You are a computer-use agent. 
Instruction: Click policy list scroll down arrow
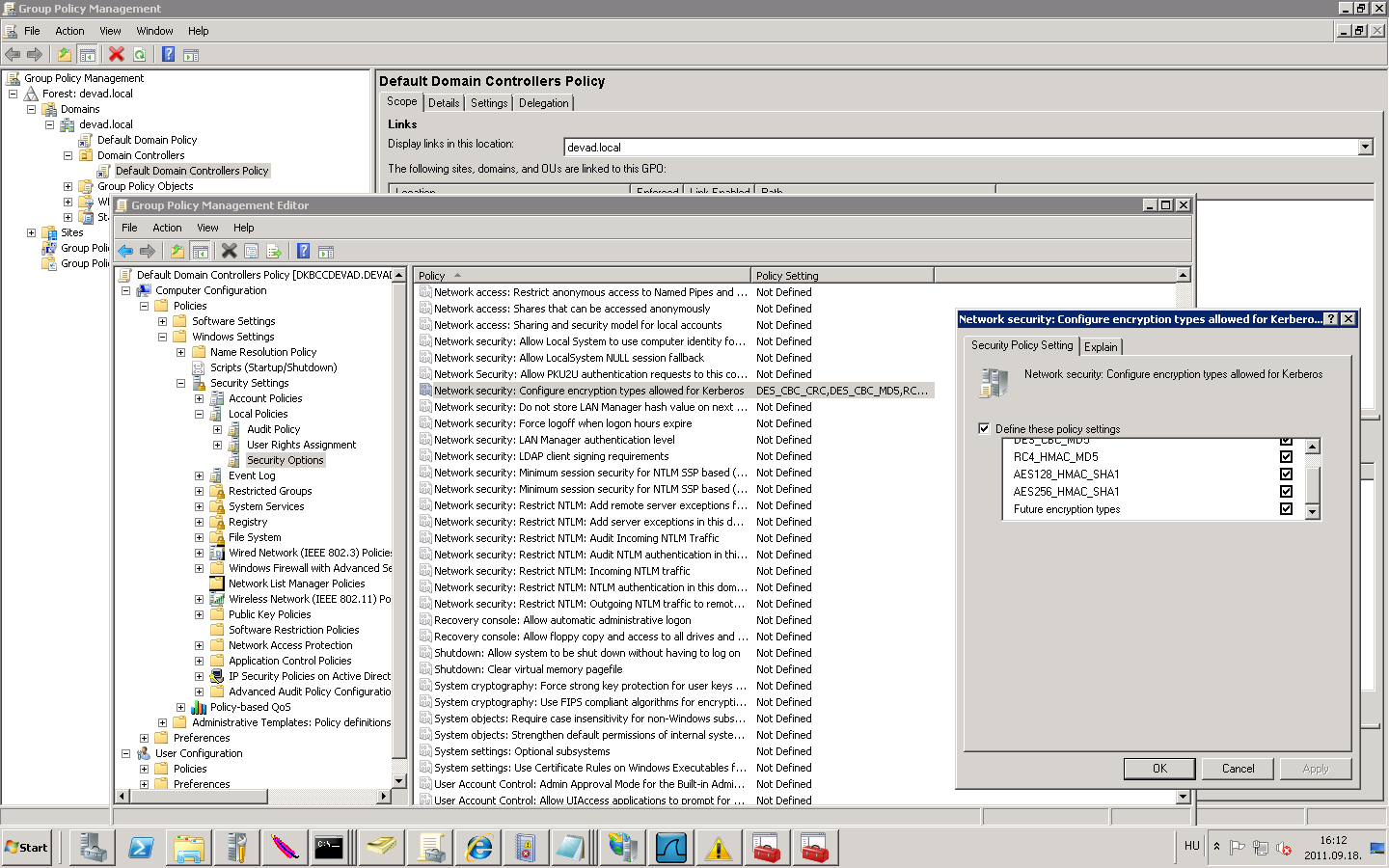1184,797
